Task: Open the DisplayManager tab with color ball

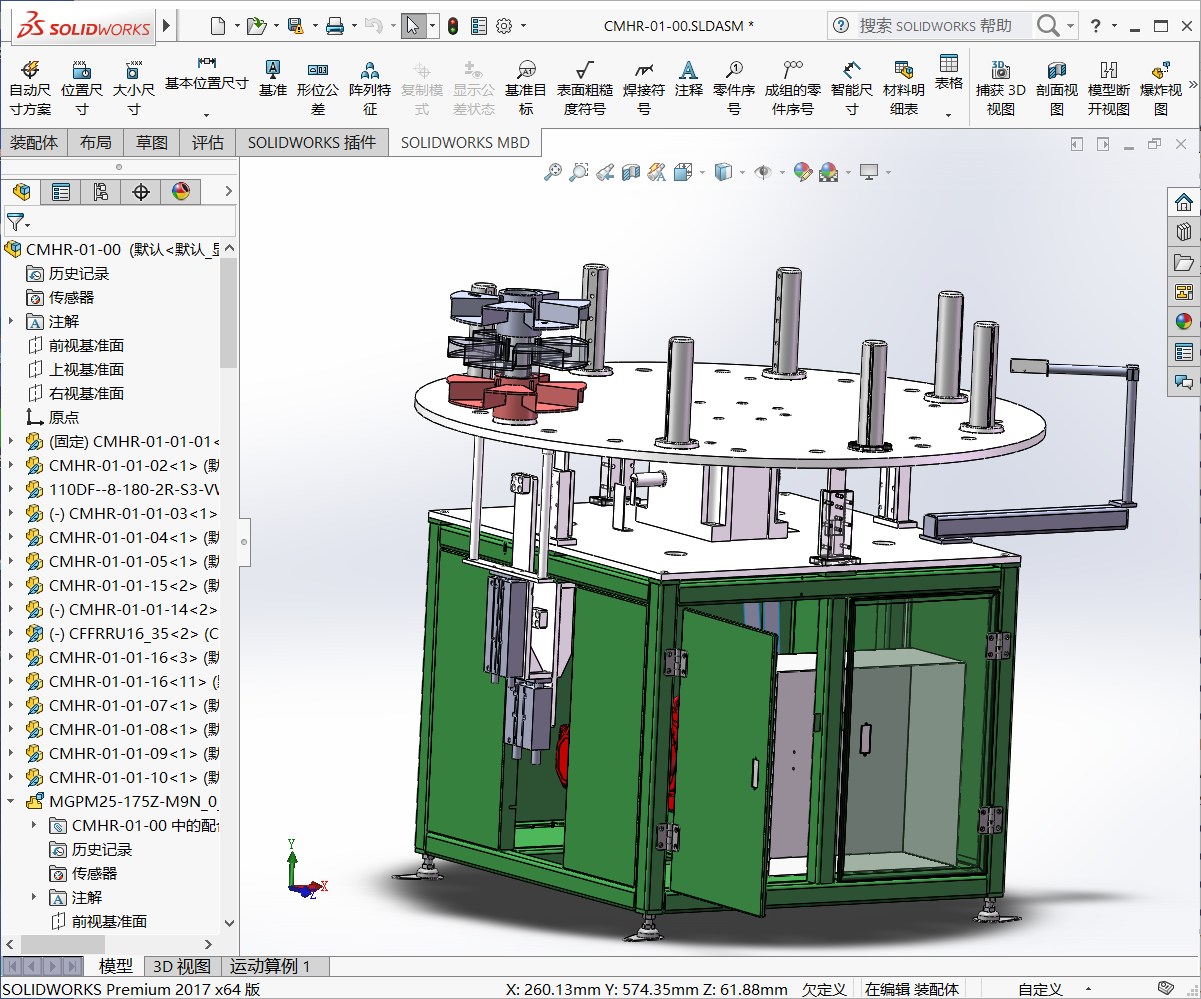Action: point(181,191)
